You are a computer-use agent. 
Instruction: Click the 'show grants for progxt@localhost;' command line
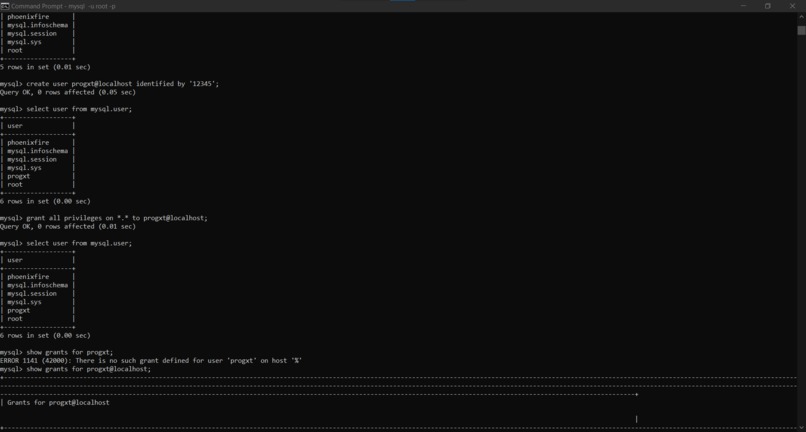tap(76, 369)
